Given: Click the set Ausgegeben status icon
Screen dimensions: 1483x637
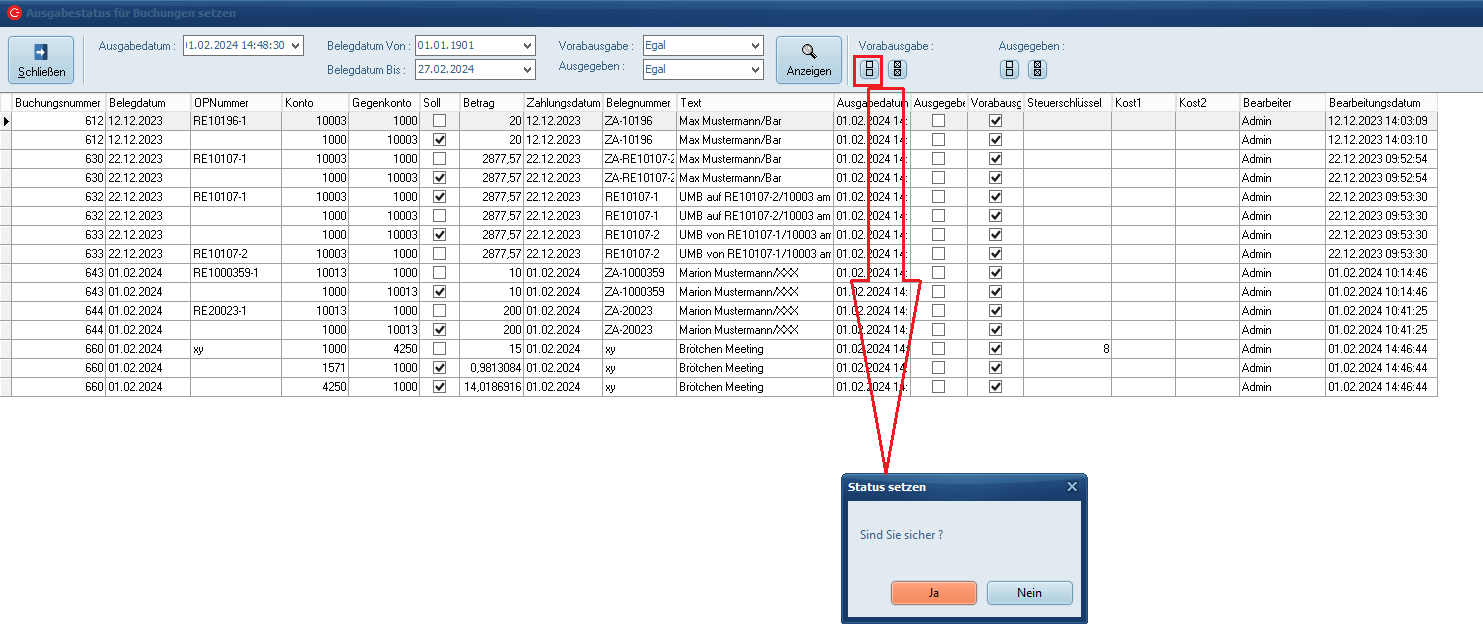Looking at the screenshot, I should pos(1010,69).
